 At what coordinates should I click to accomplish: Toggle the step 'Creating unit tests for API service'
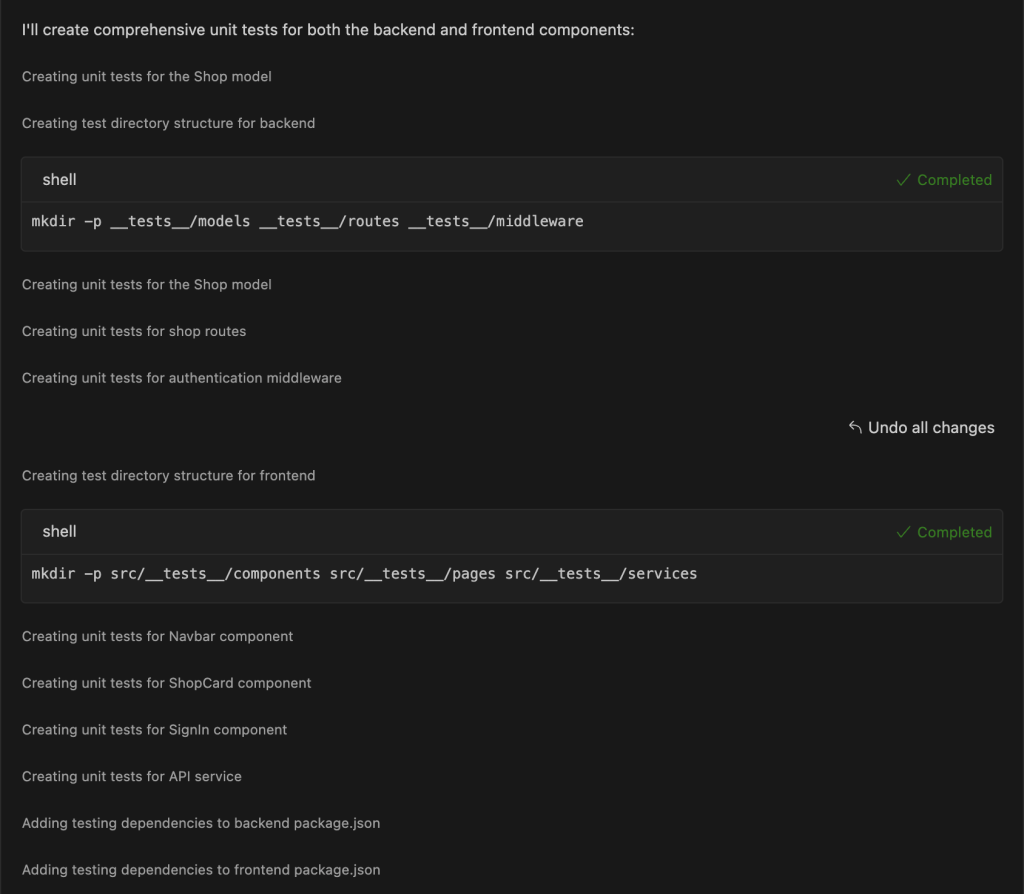click(x=132, y=776)
